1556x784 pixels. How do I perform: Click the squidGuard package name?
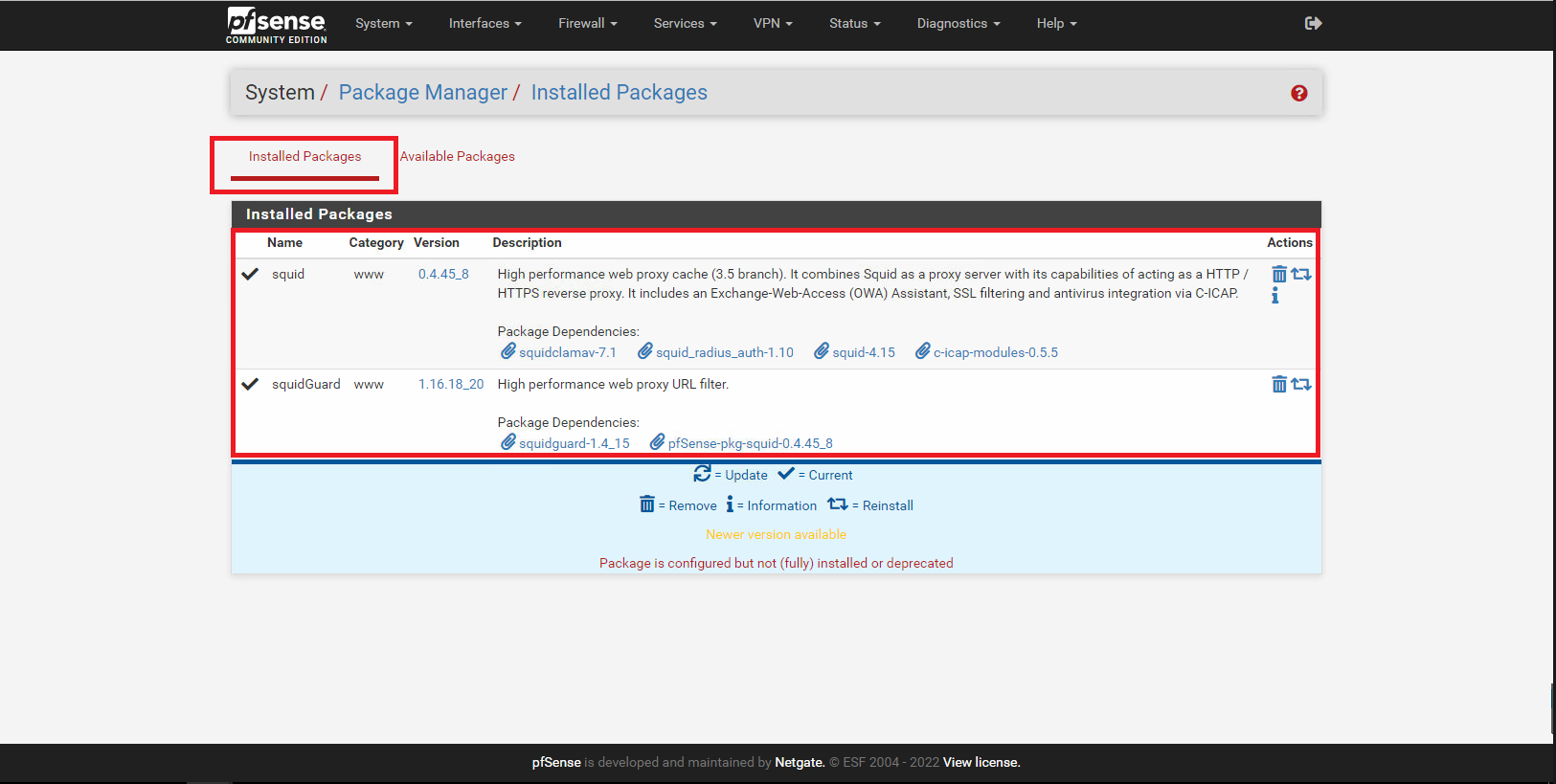306,384
